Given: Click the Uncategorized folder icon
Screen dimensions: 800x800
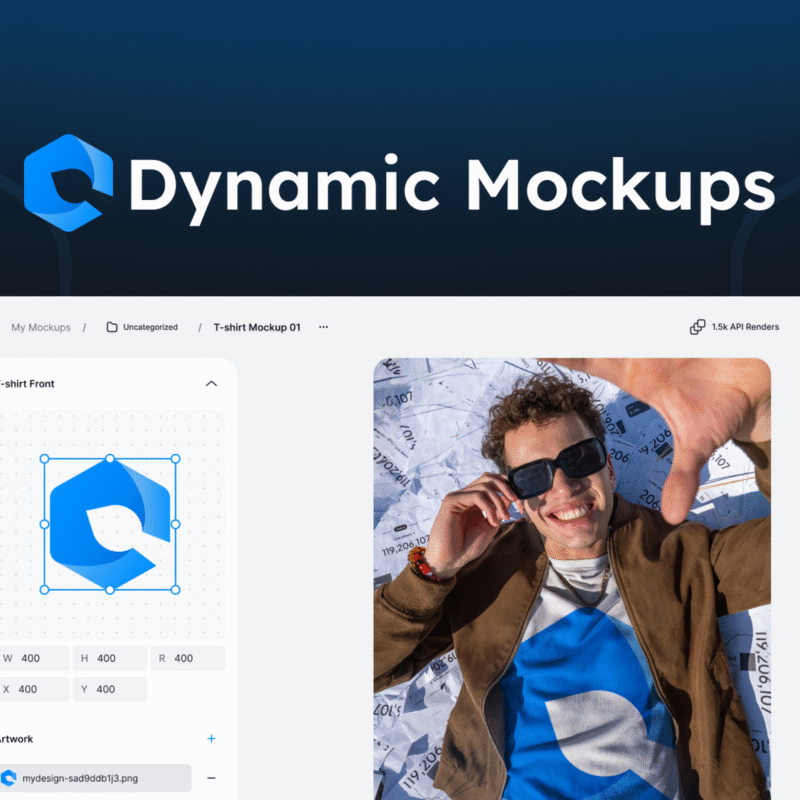Looking at the screenshot, I should 112,327.
